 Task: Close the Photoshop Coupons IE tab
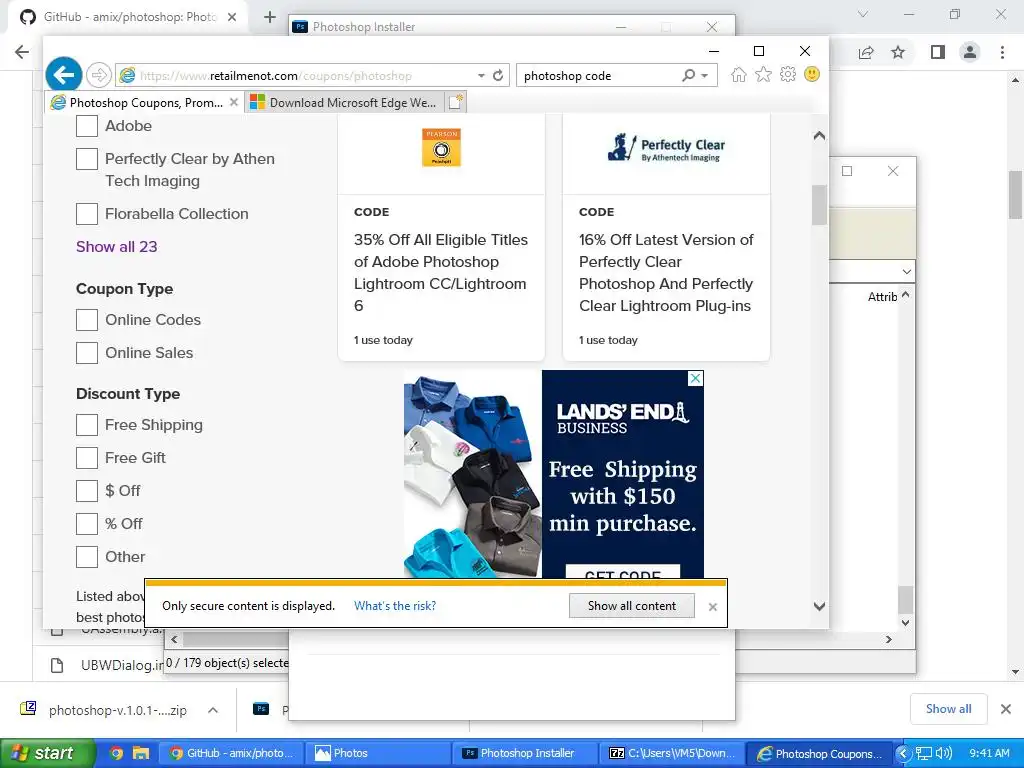point(234,102)
